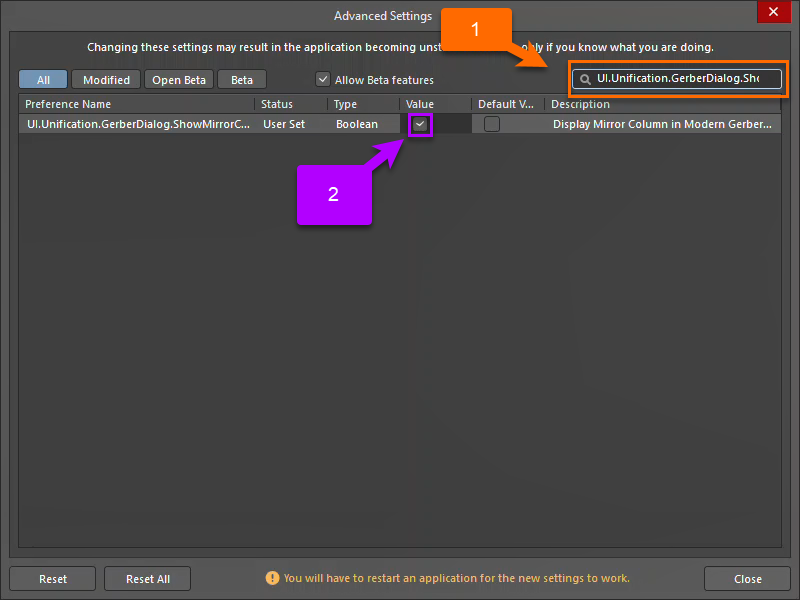The height and width of the screenshot is (600, 800).
Task: Click the User Set status cell
Action: pyautogui.click(x=284, y=124)
